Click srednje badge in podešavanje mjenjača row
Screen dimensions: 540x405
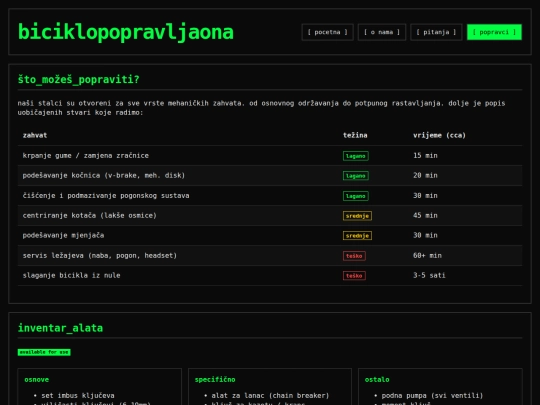357,236
